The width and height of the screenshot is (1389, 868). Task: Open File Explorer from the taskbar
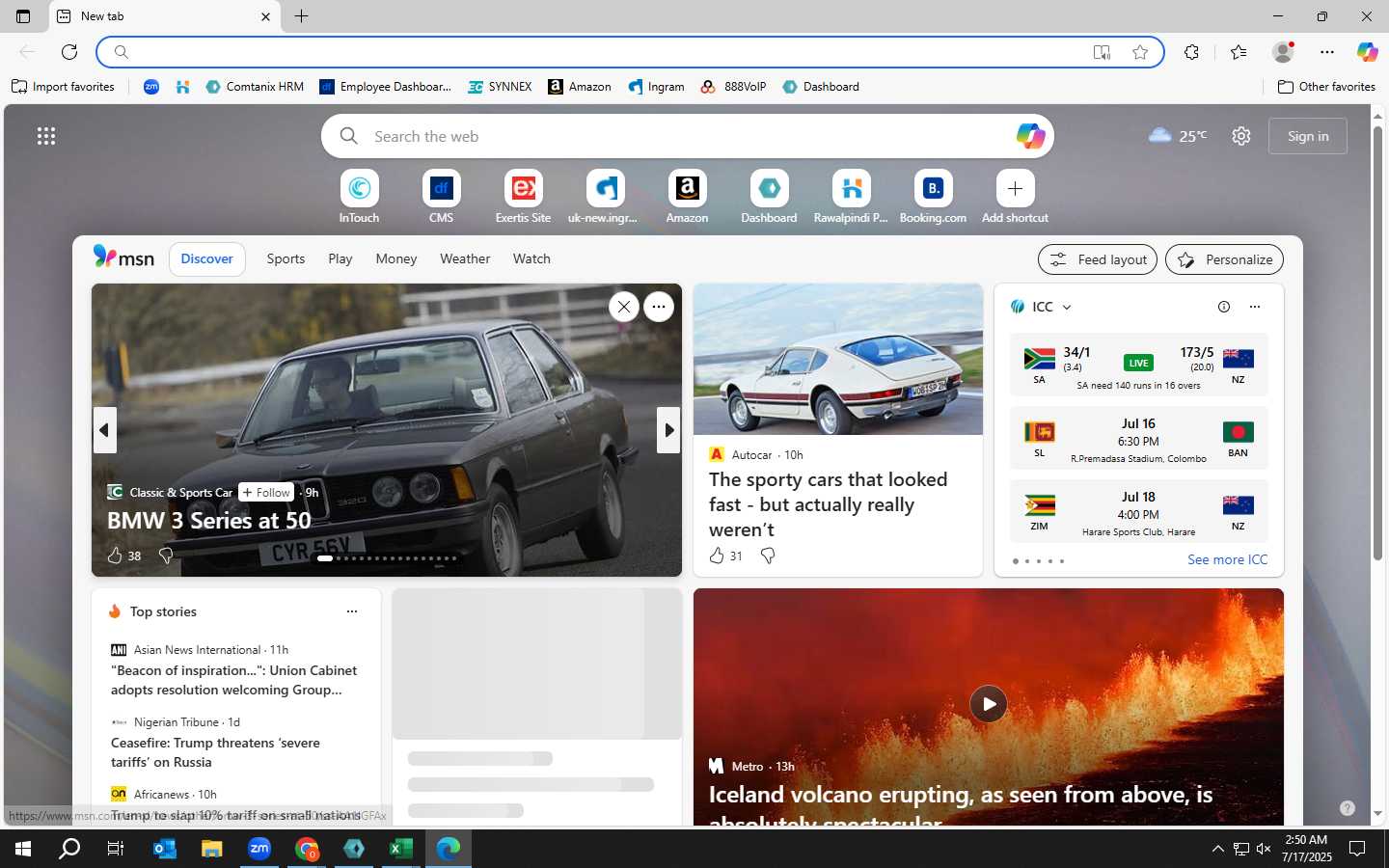pos(212,849)
